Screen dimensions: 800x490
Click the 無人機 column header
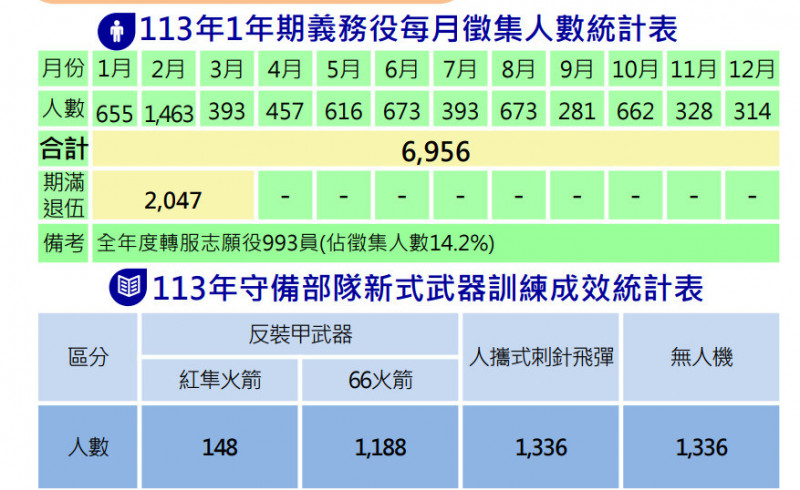(x=701, y=357)
